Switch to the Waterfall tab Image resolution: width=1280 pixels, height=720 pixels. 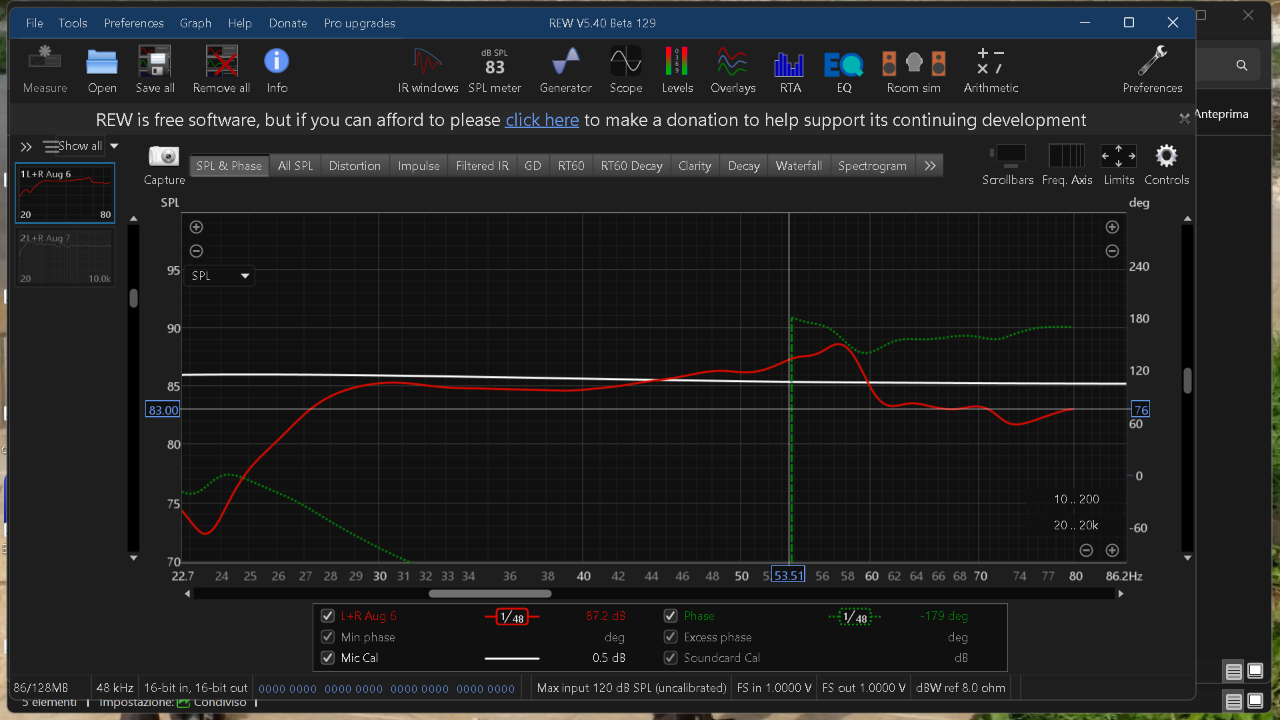coord(798,166)
